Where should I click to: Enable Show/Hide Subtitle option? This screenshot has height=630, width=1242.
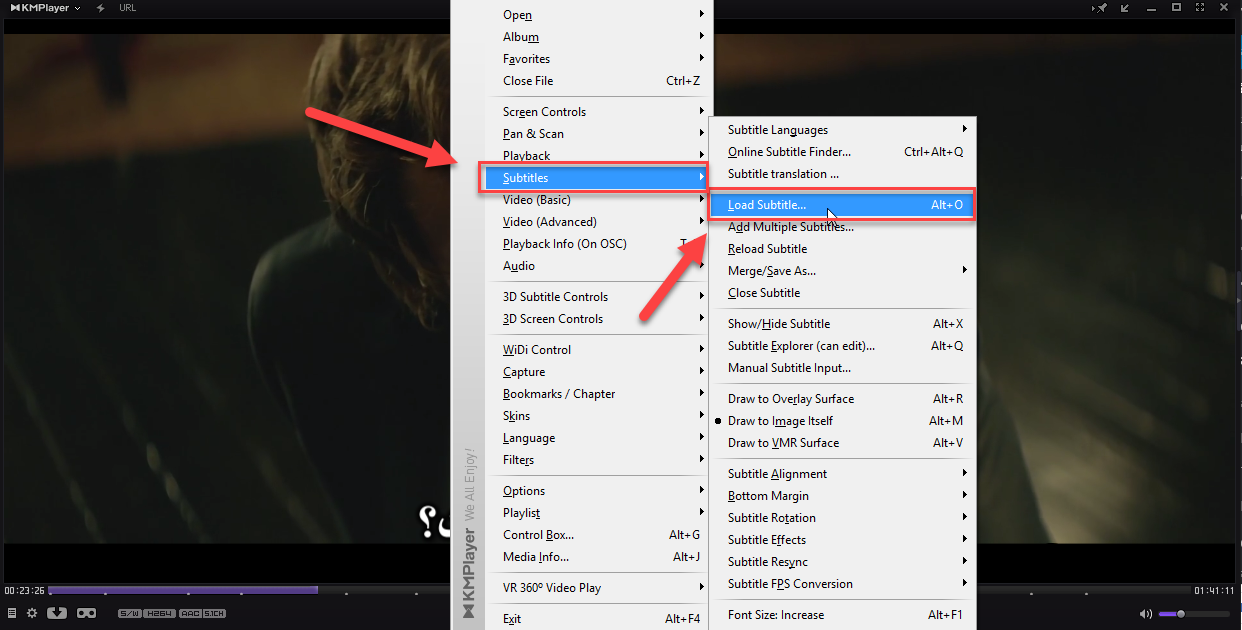(x=777, y=323)
